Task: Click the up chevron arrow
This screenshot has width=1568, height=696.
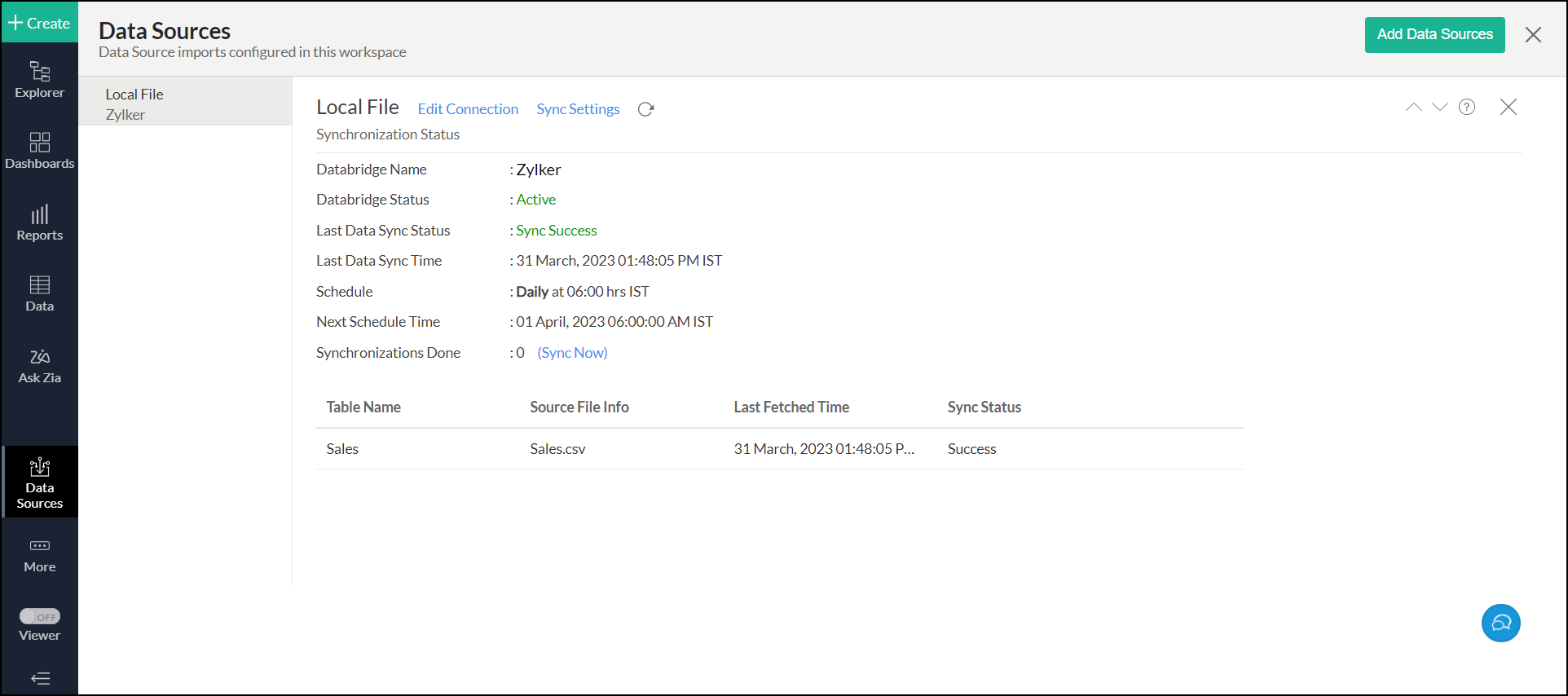Action: coord(1413,107)
